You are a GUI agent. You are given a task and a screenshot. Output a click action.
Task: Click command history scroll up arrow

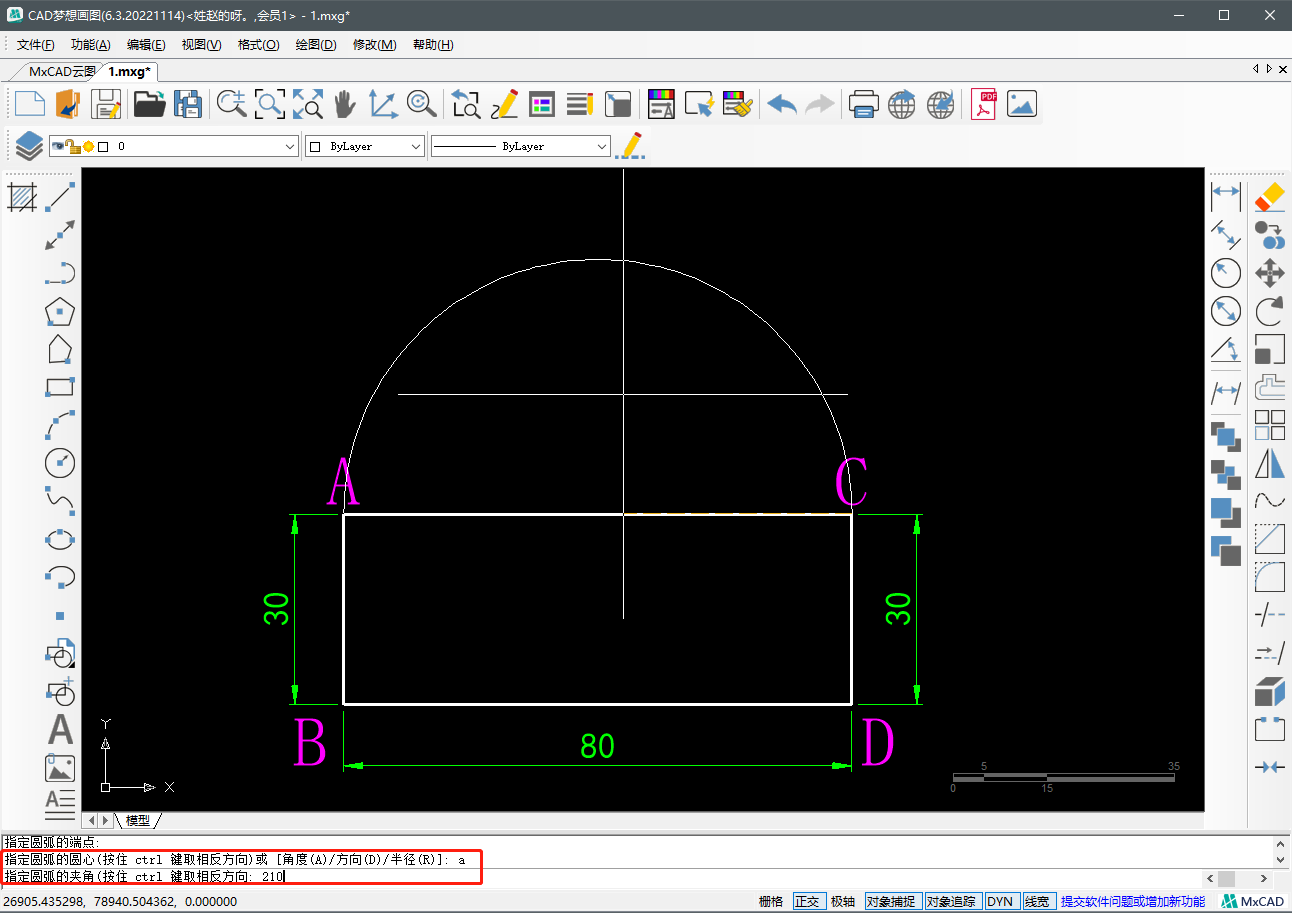coord(1280,844)
